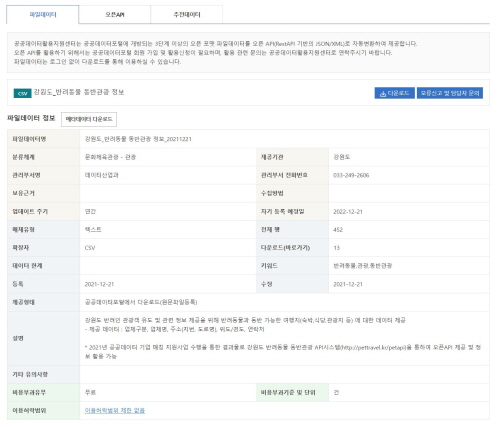This screenshot has width=500, height=427.
Task: Click the phone number 033-249-2606
Action: pos(351,175)
